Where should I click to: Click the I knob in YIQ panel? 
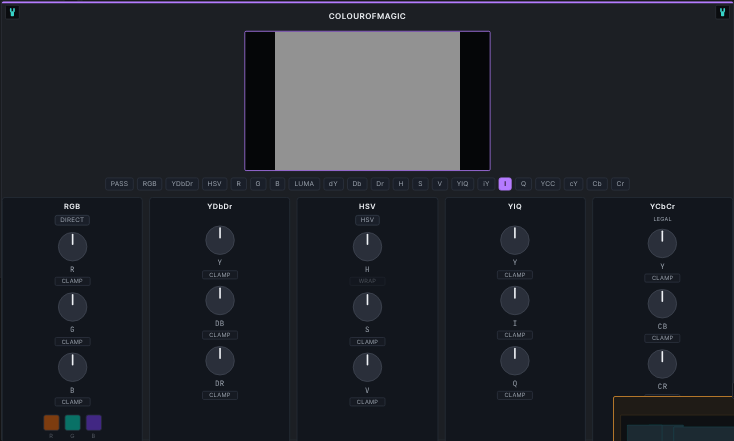pos(515,301)
